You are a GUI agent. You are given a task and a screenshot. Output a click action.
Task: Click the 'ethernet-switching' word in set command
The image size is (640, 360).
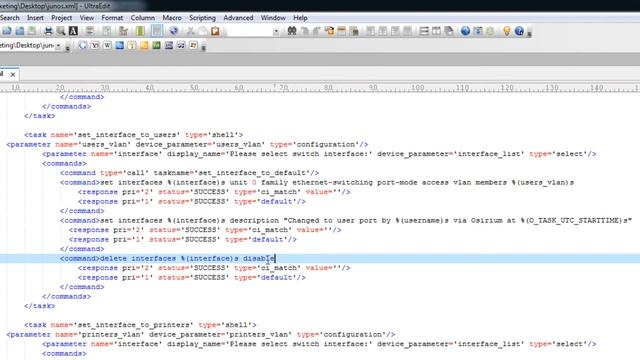click(x=332, y=182)
